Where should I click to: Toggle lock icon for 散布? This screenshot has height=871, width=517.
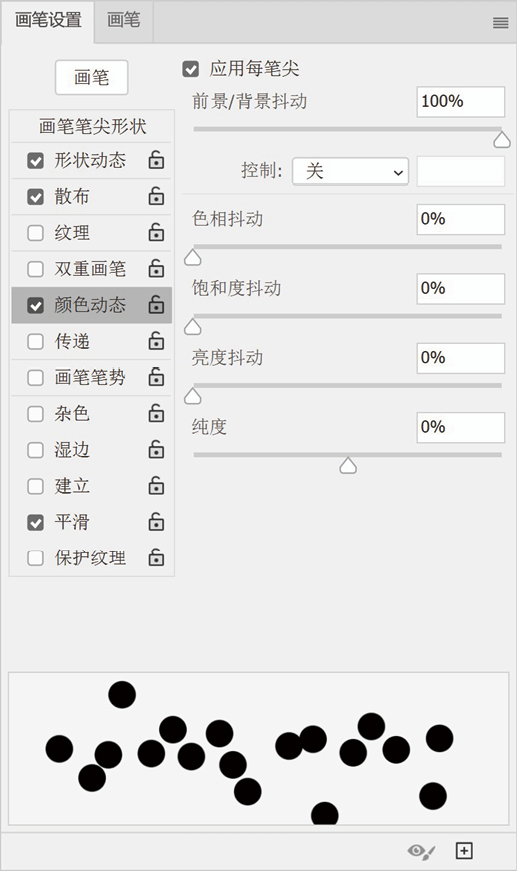tap(156, 196)
